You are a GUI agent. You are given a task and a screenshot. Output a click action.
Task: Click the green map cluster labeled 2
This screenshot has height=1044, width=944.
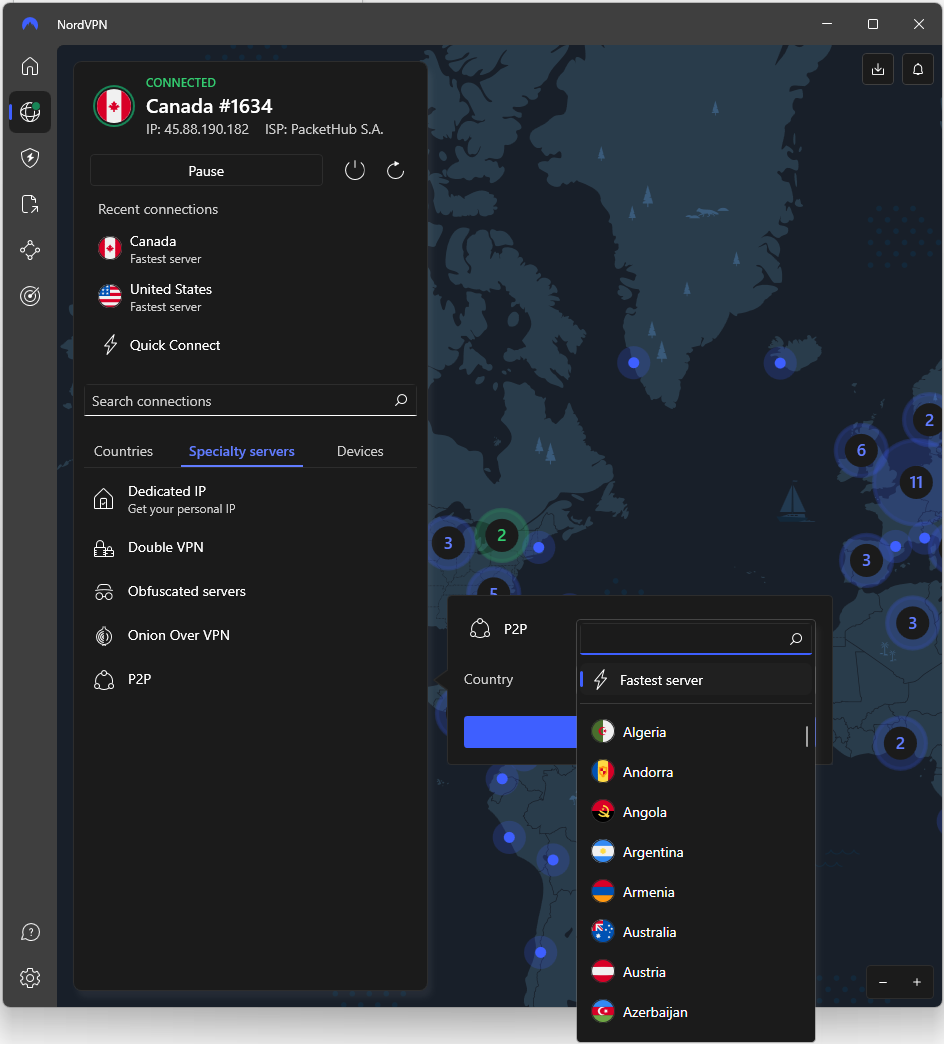(501, 535)
